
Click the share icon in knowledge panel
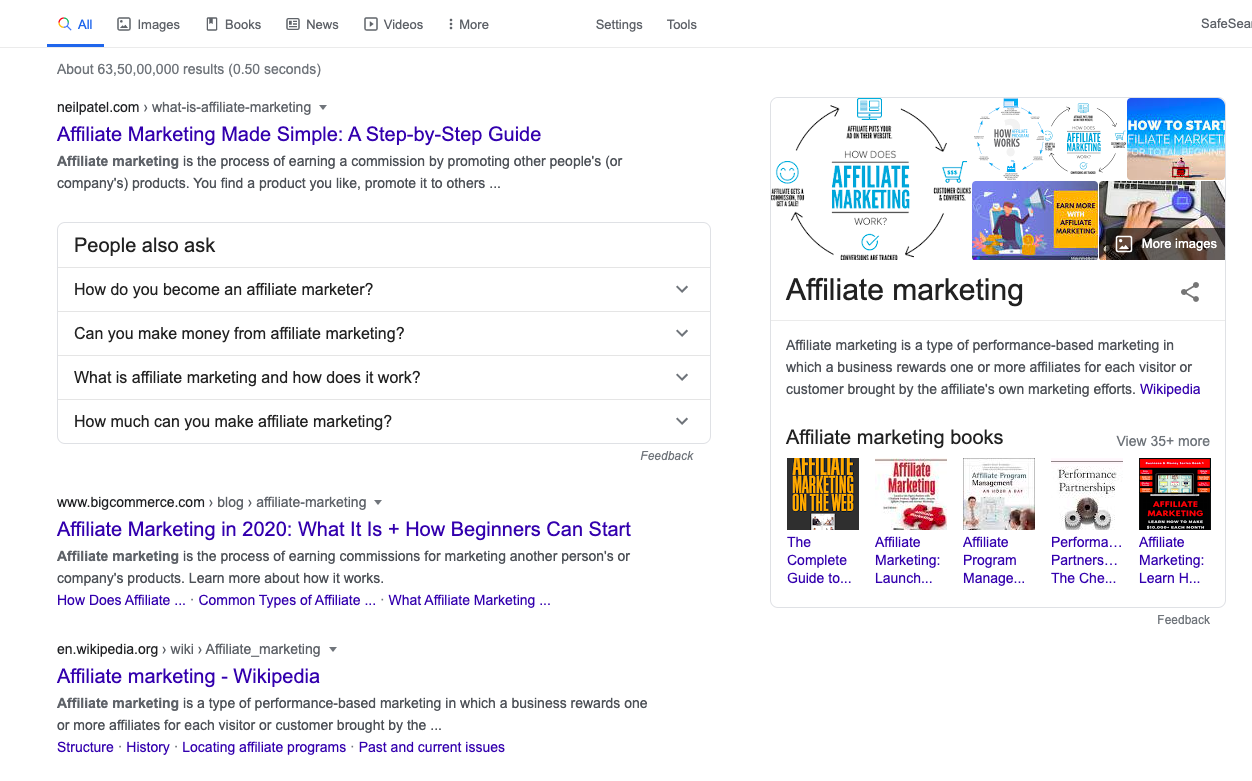coord(1189,292)
